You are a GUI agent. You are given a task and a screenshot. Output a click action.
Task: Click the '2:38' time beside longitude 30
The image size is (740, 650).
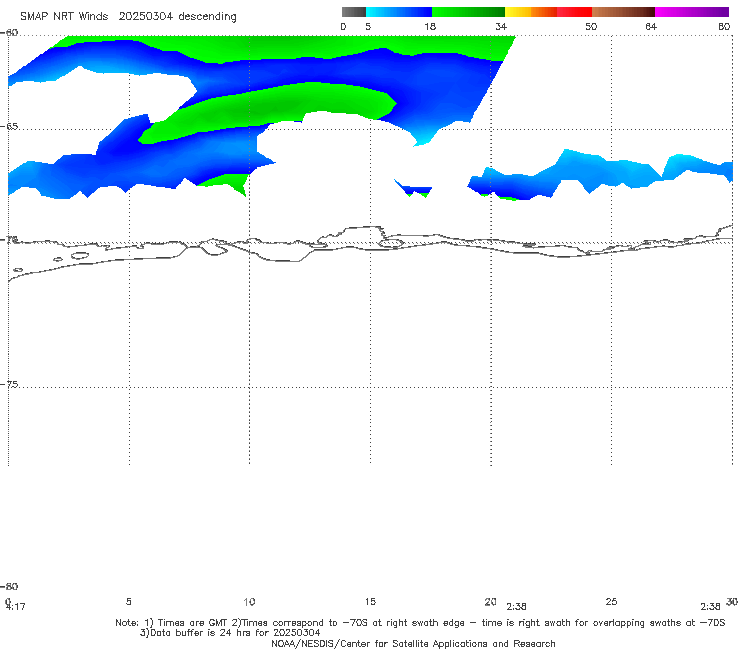710,607
